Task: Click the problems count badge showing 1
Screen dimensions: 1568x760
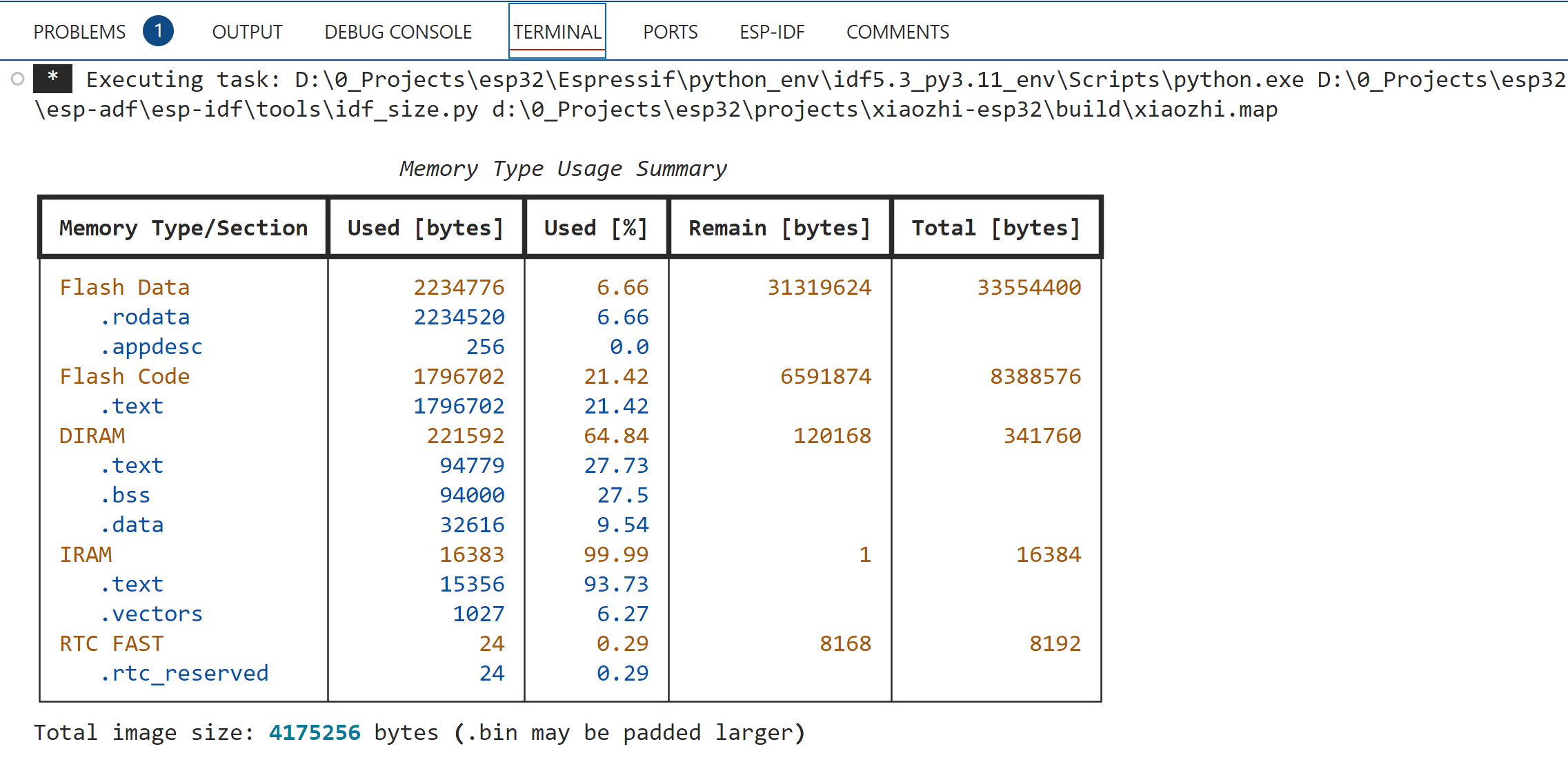Action: pos(158,31)
